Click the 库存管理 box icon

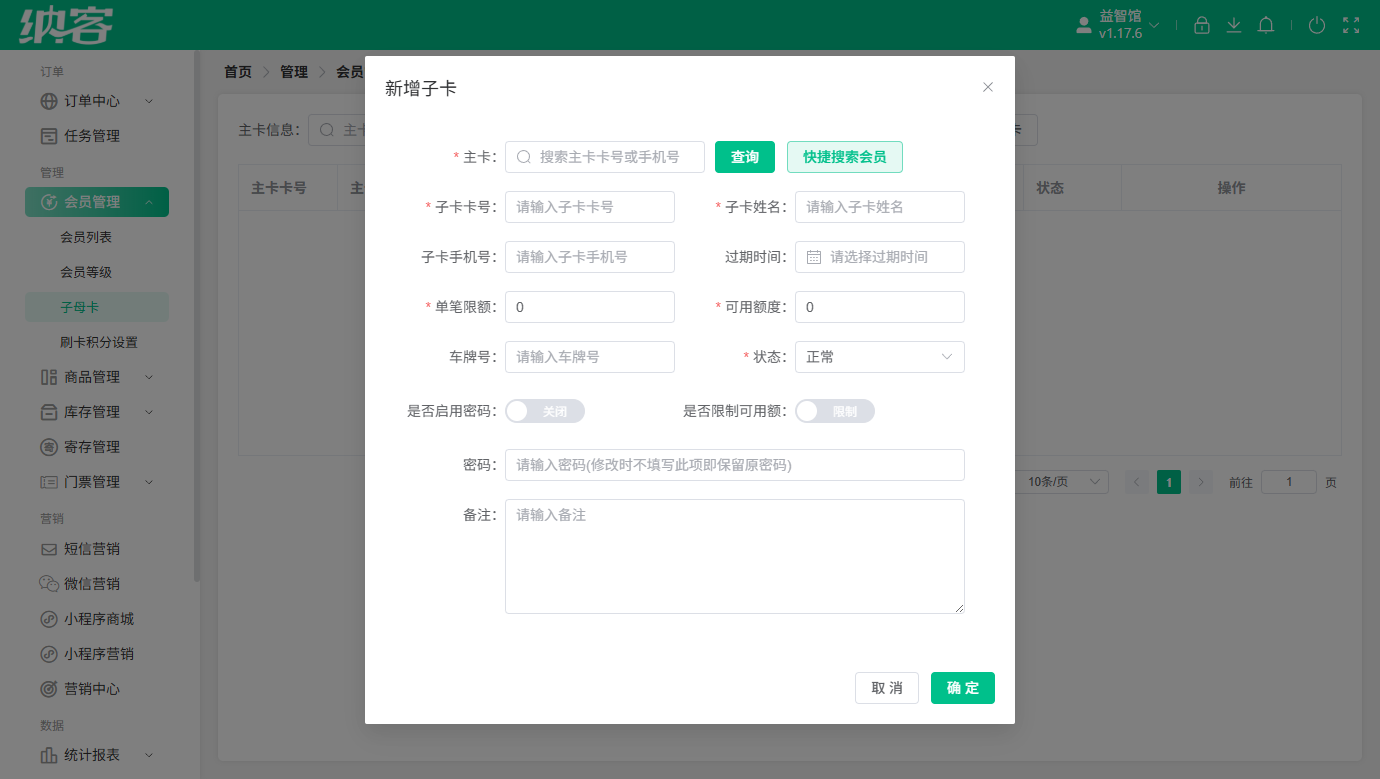tap(49, 412)
